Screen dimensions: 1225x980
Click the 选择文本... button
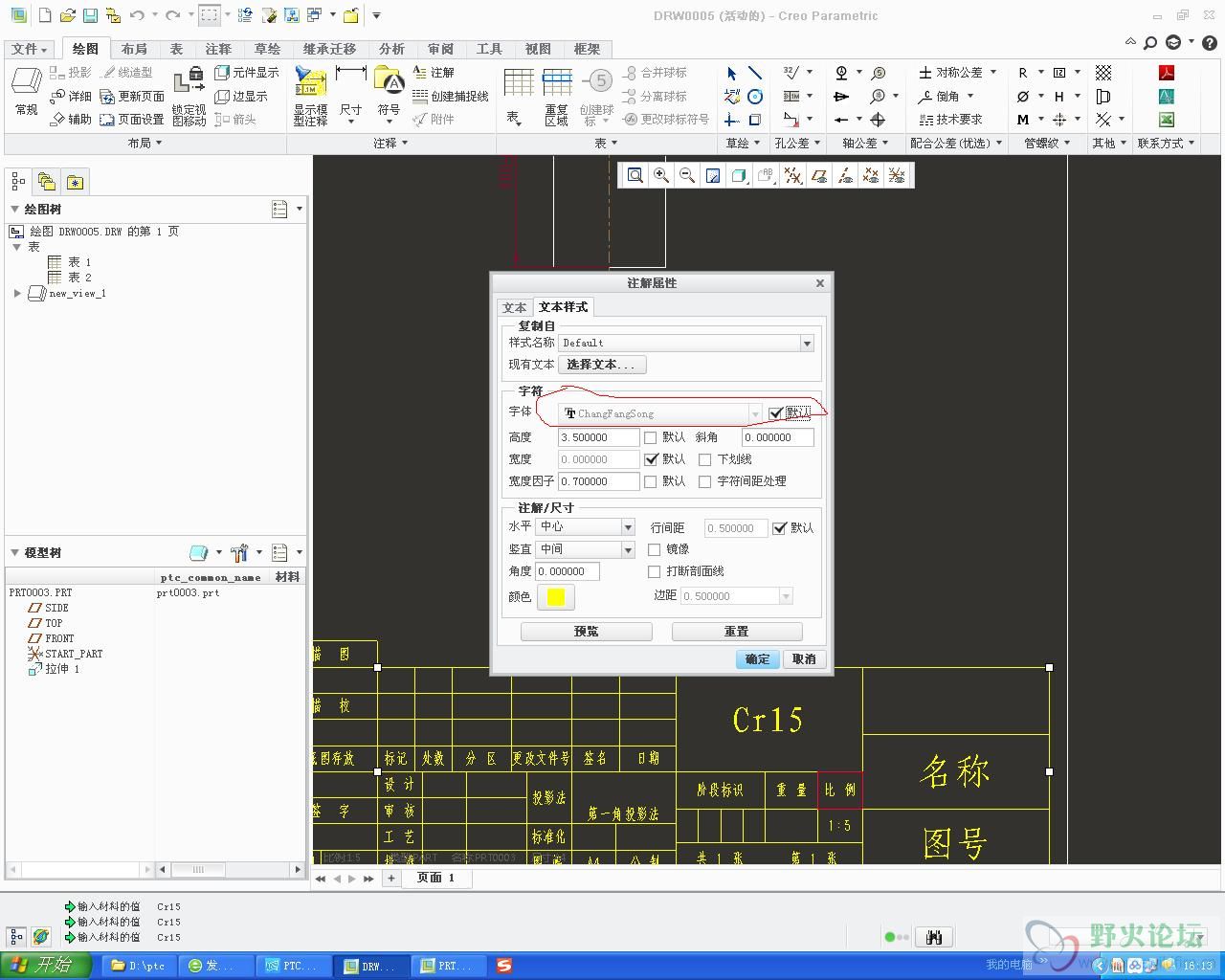point(601,365)
